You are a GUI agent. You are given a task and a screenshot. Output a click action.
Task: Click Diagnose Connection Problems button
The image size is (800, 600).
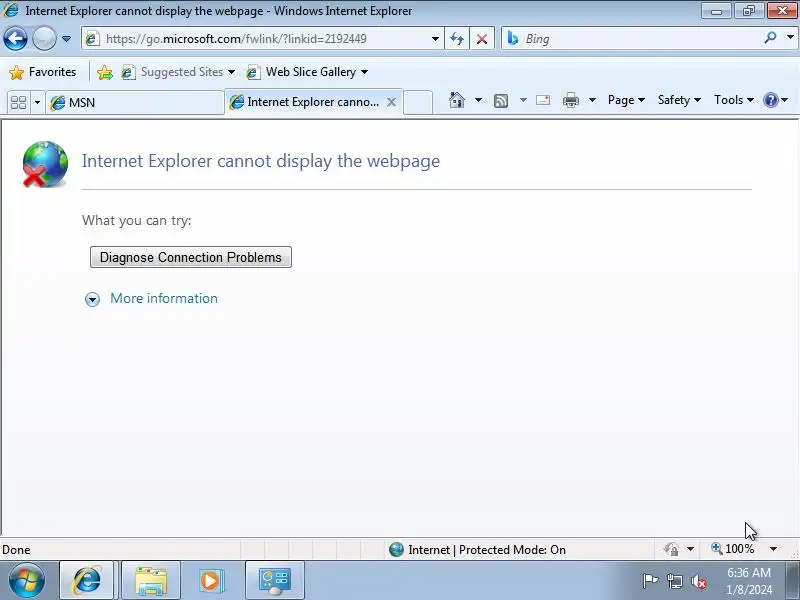[191, 257]
